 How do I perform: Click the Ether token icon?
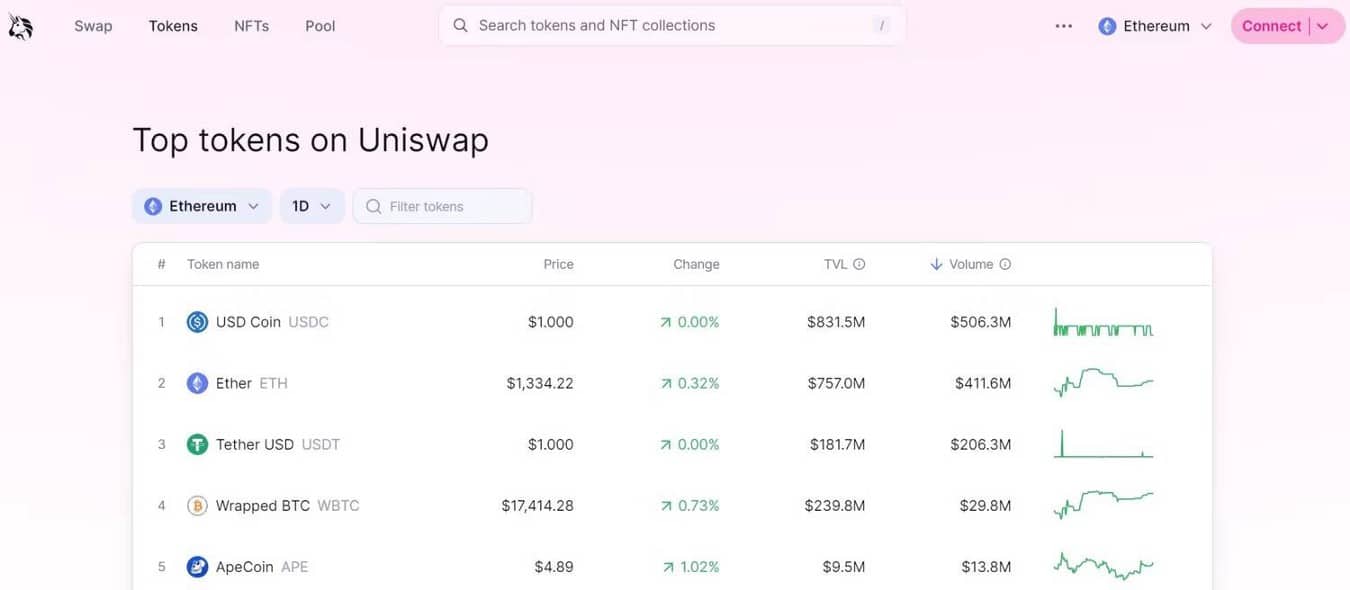pos(196,382)
